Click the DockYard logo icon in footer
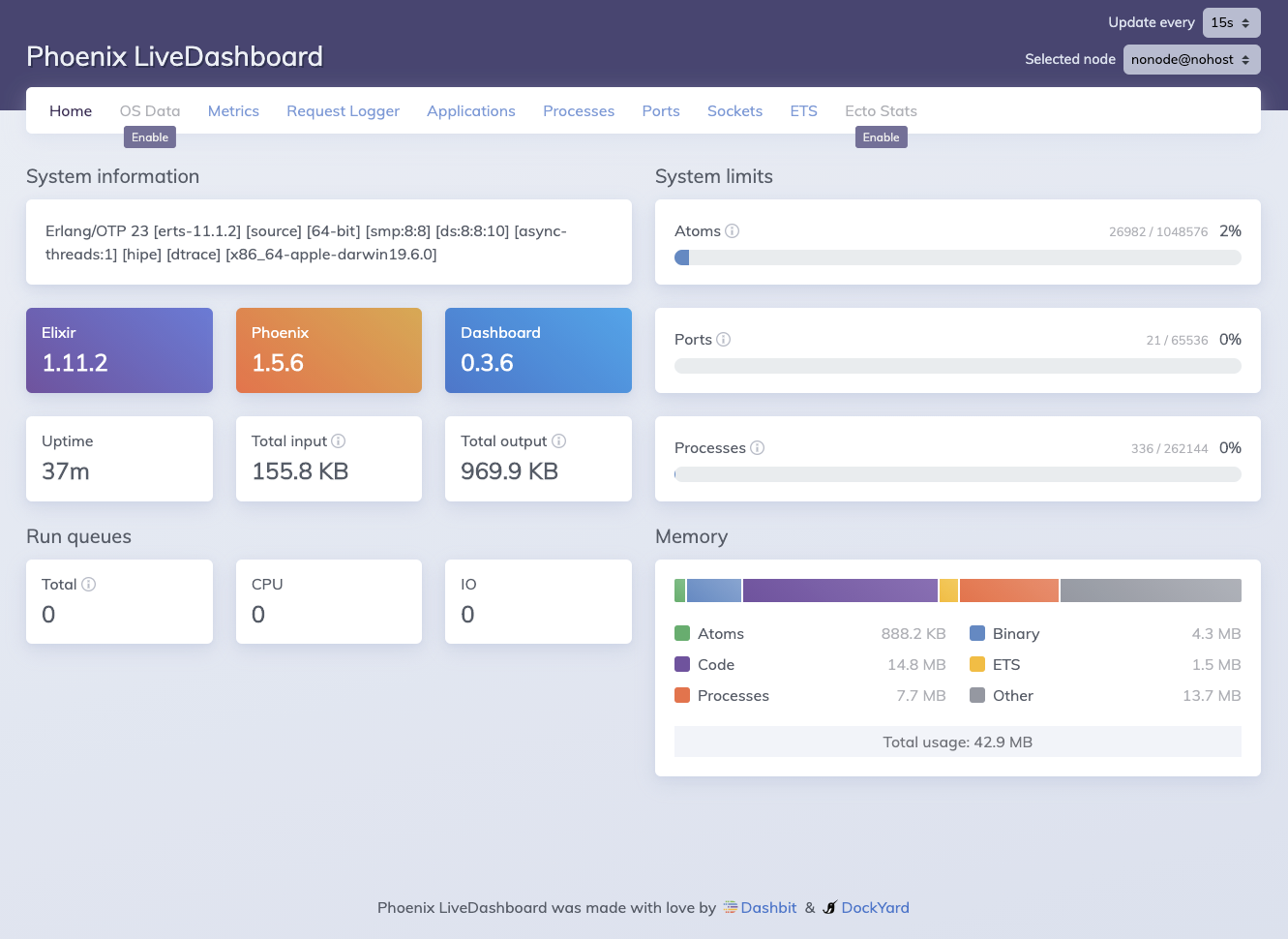 (829, 908)
